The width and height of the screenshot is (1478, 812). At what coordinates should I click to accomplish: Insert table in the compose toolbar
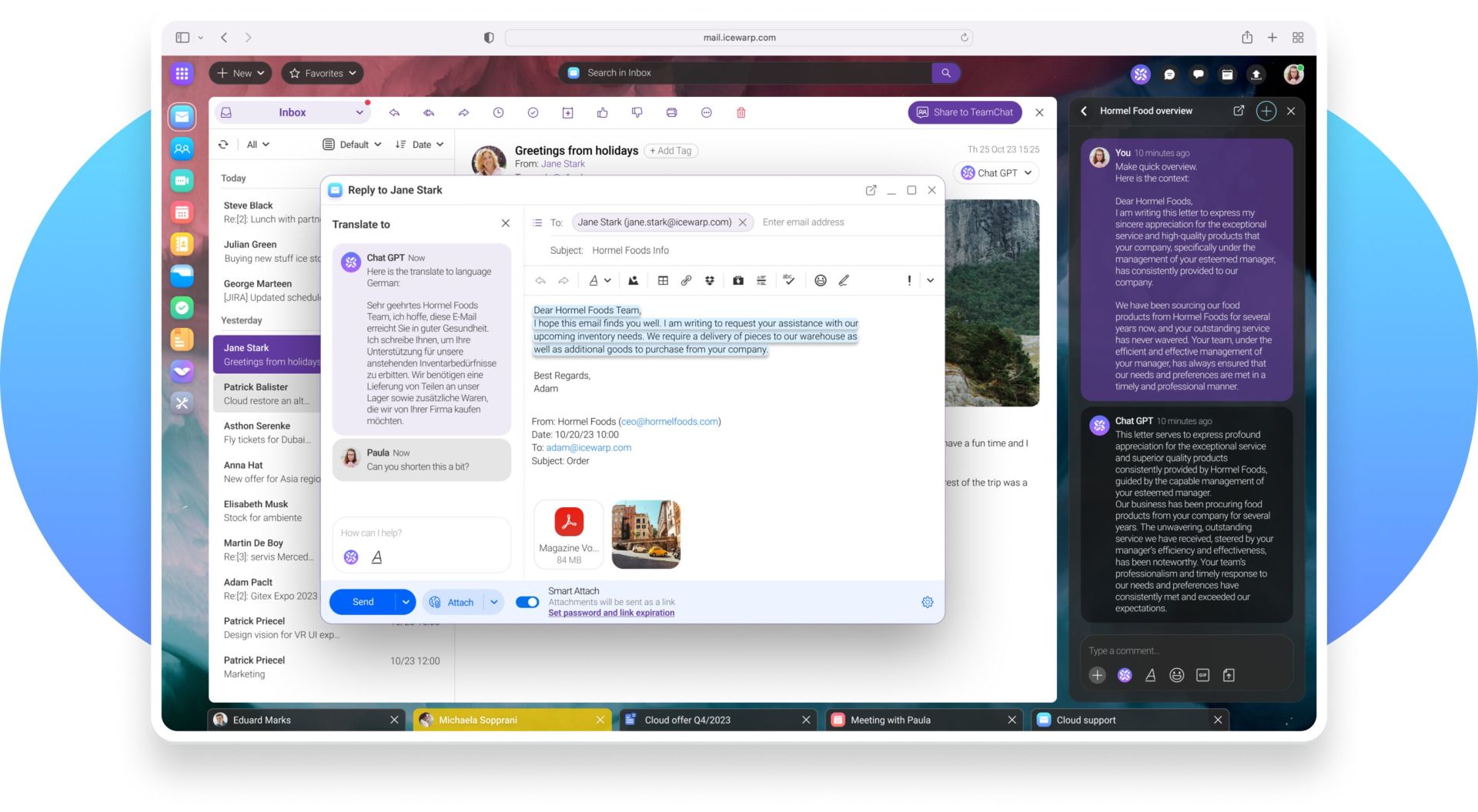point(663,281)
